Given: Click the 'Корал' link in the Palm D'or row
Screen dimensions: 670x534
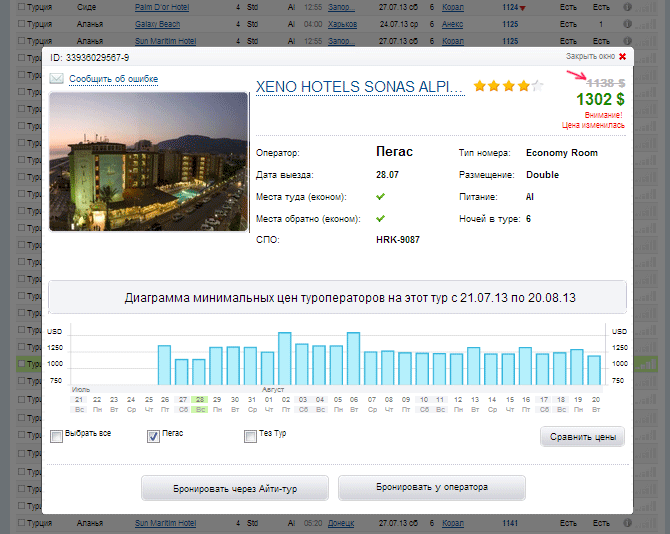Looking at the screenshot, I should click(453, 7).
